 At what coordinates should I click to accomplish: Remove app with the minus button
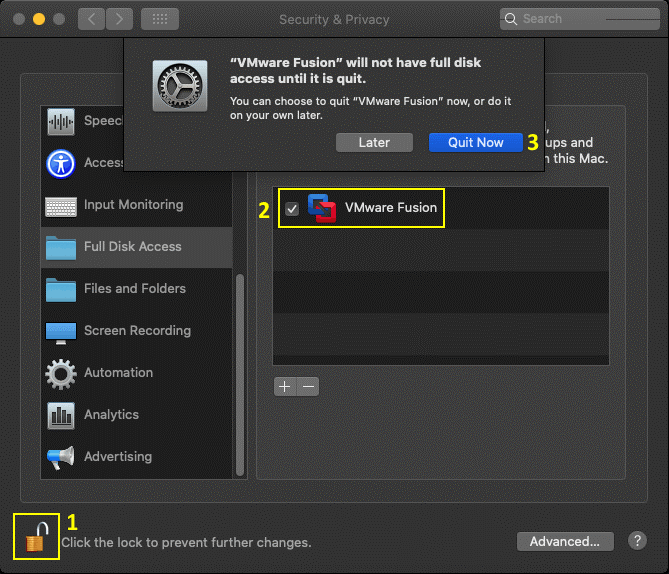click(308, 386)
